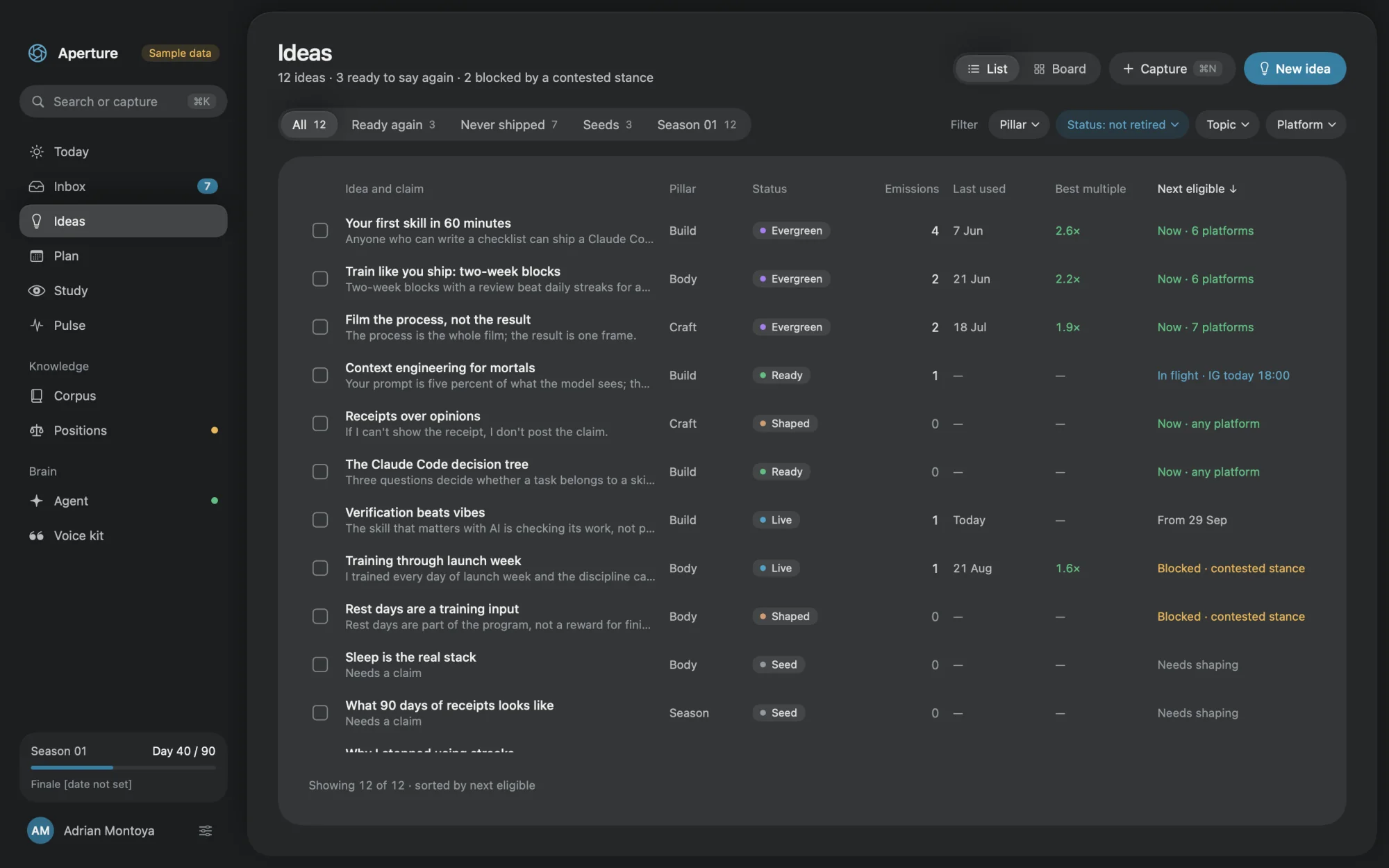The image size is (1389, 868).
Task: Click the Plan calendar icon
Action: [37, 256]
